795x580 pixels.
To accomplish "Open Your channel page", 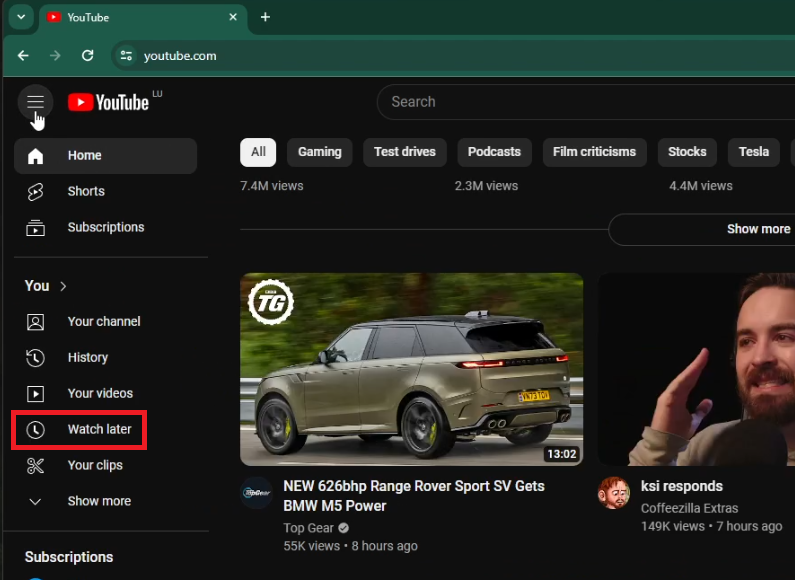I will coord(103,321).
